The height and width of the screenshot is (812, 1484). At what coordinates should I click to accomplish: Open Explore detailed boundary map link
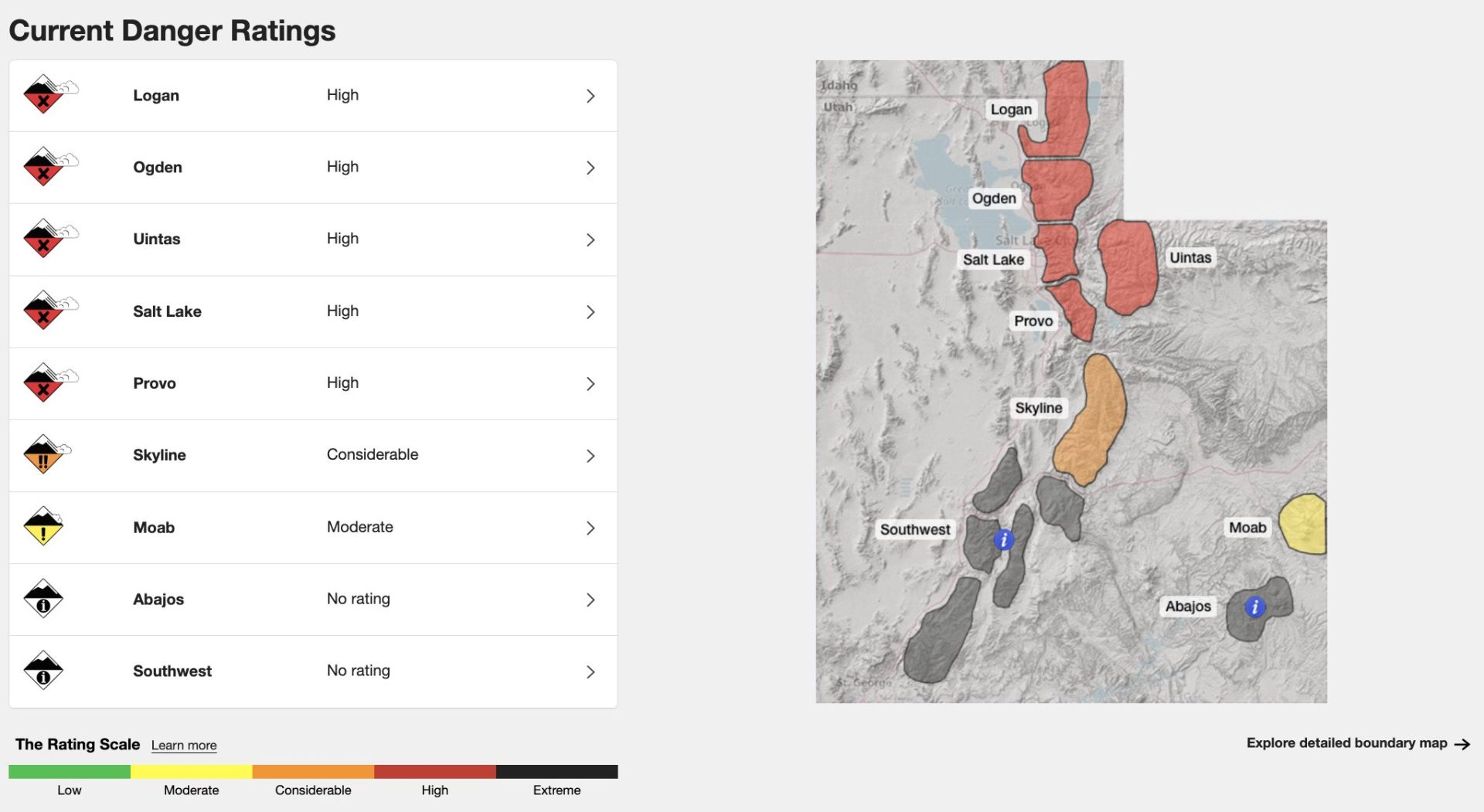(1358, 742)
